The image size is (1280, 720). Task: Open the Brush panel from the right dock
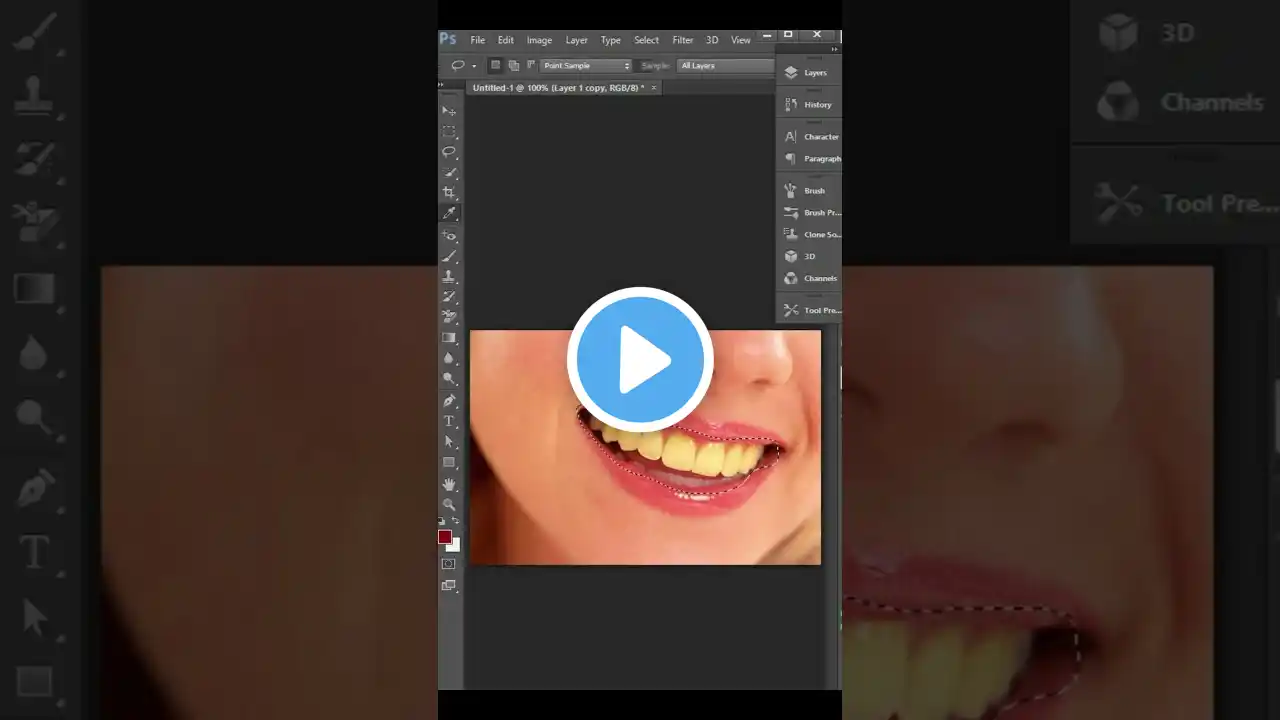(x=810, y=190)
